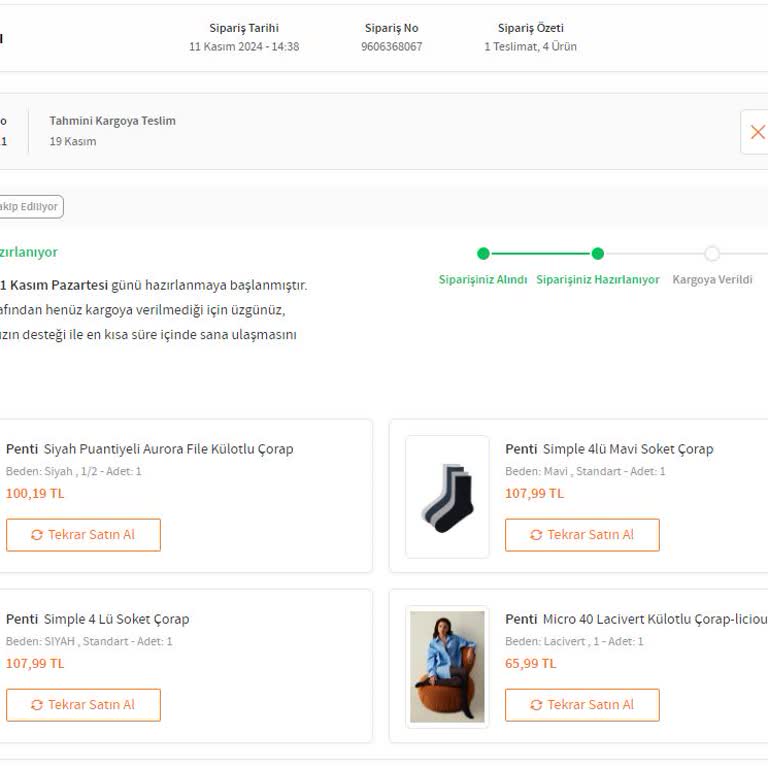The image size is (768, 768).
Task: Select order date 11 Kasım 2024 - 14:38
Action: coord(244,47)
